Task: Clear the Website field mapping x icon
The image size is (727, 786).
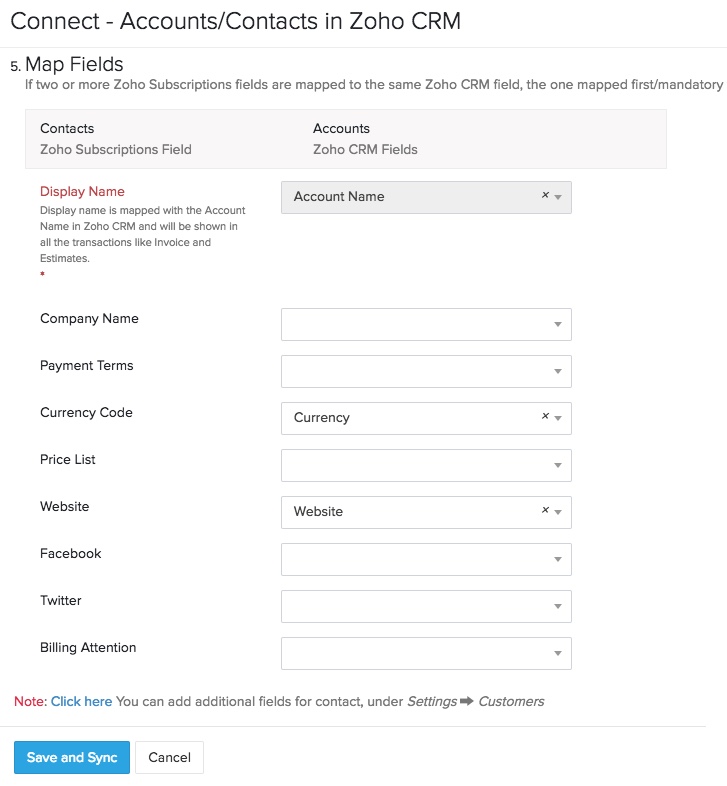Action: 545,511
